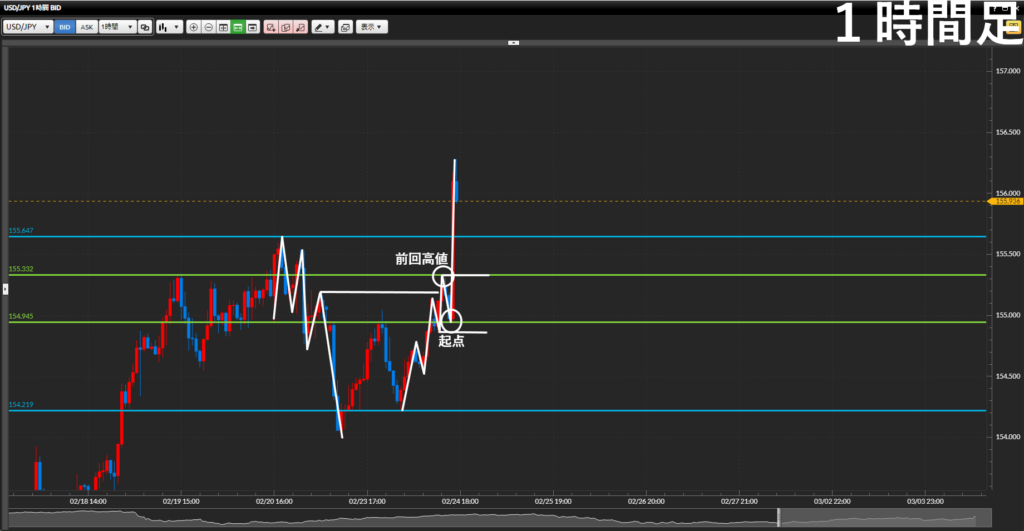Open the USD/JPY currency pair dropdown

[28, 27]
